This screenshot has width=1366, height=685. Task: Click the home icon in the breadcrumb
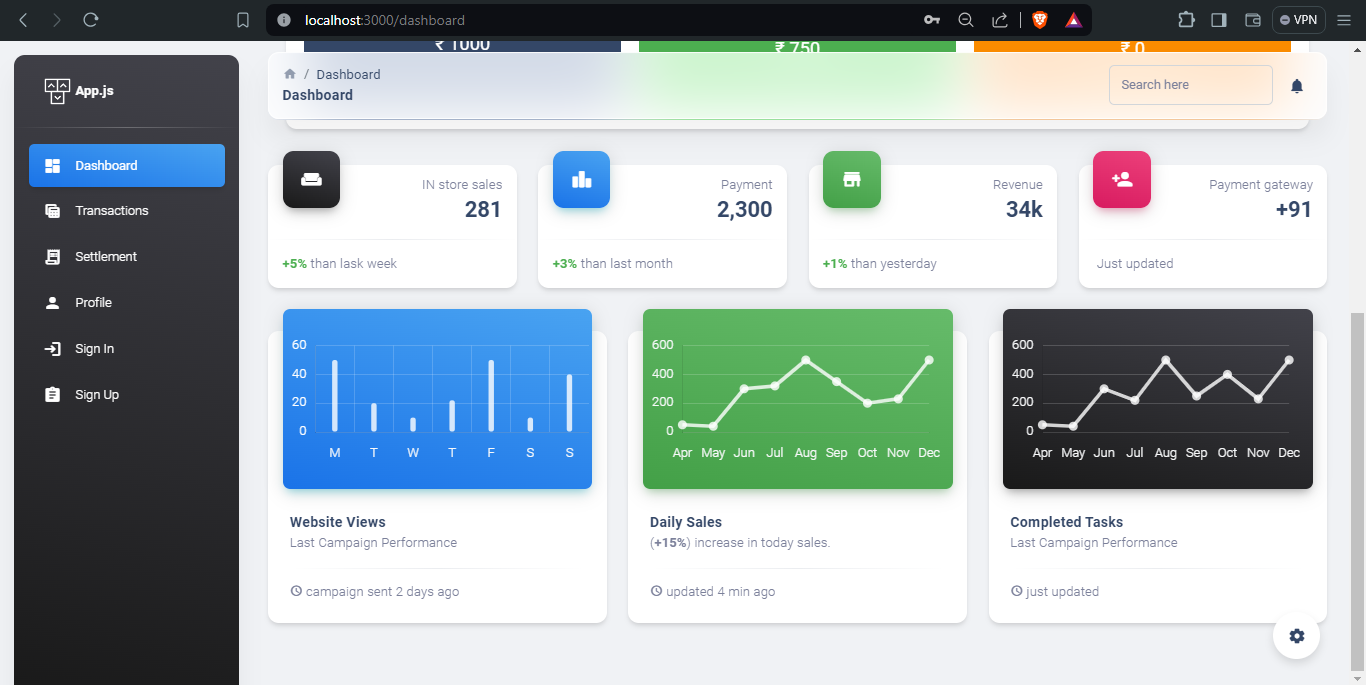(289, 73)
